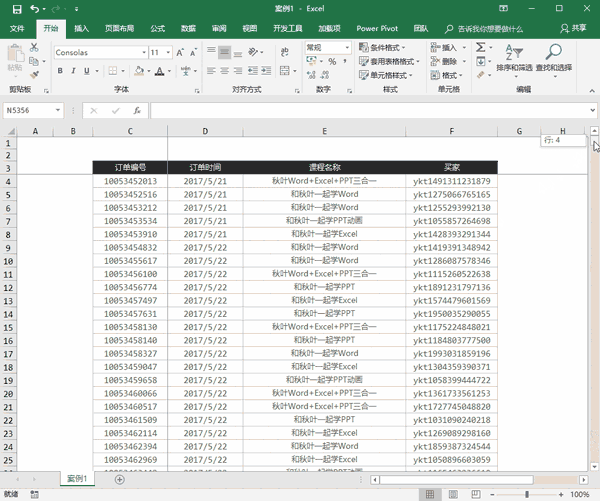Open number format 常规 dropdown
600x501 pixels.
click(x=347, y=47)
